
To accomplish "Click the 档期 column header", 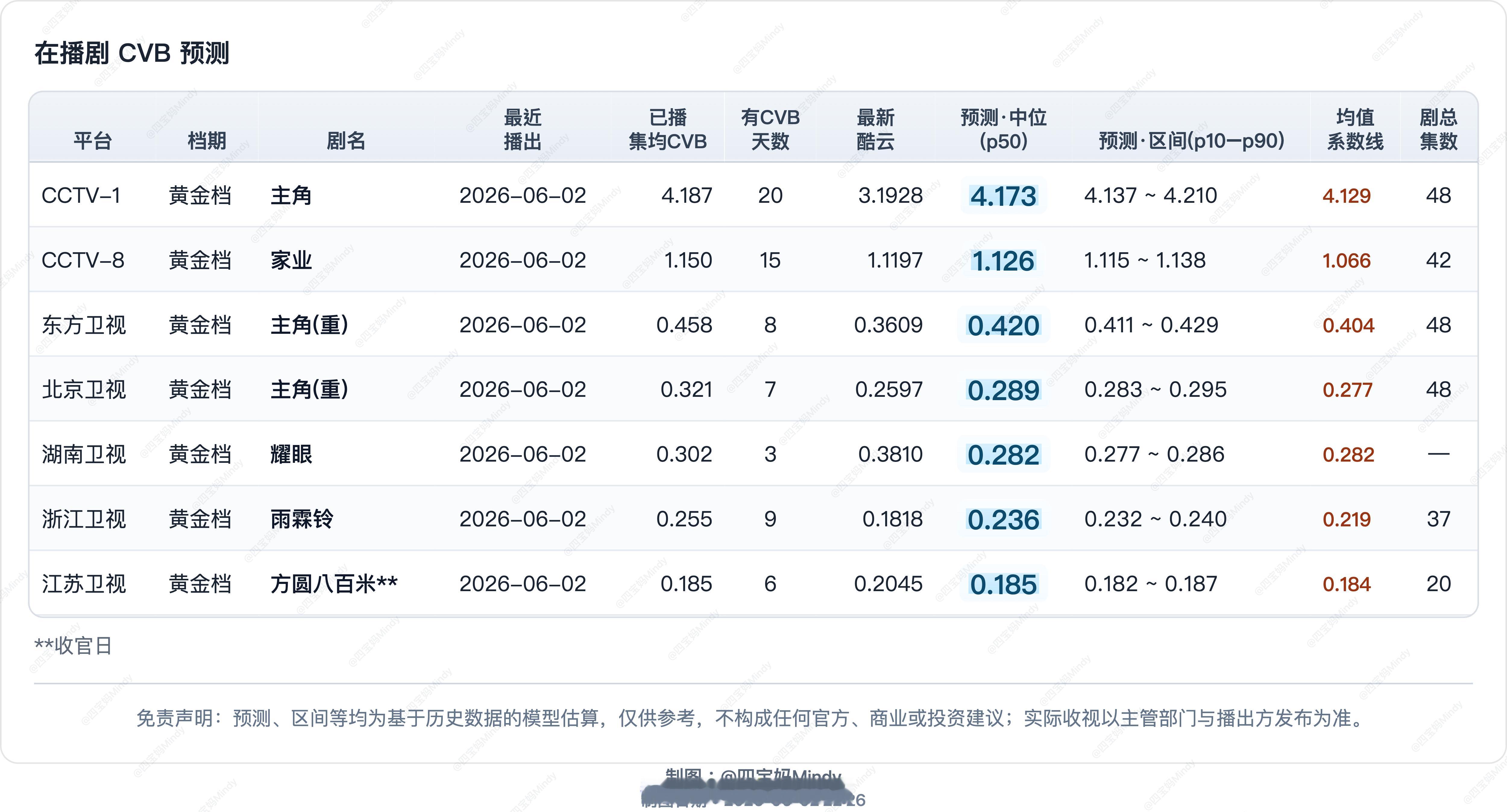I will click(207, 141).
